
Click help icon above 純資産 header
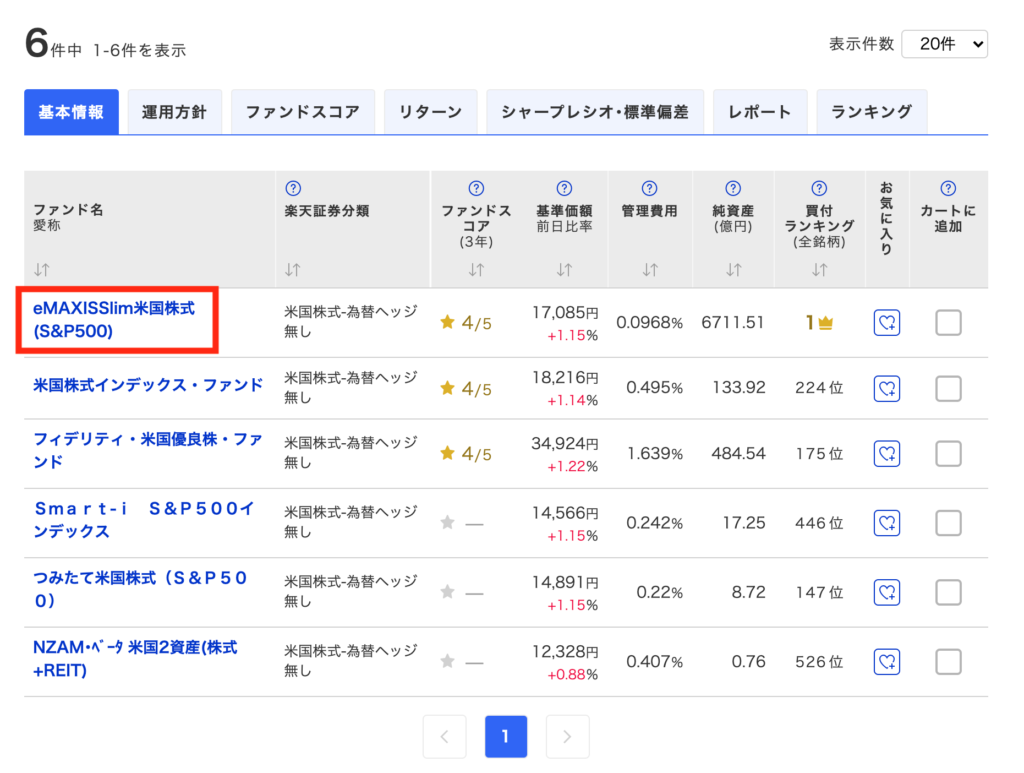coord(733,189)
